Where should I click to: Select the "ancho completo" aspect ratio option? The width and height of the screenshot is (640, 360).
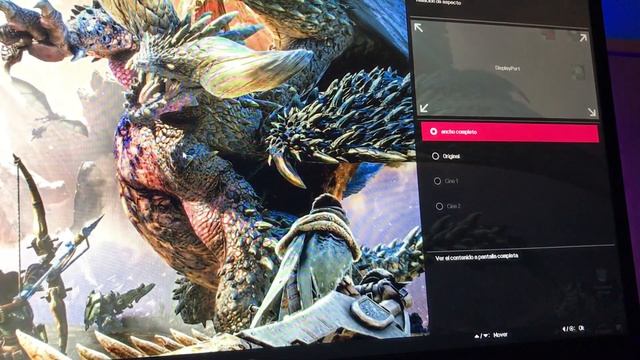click(510, 132)
